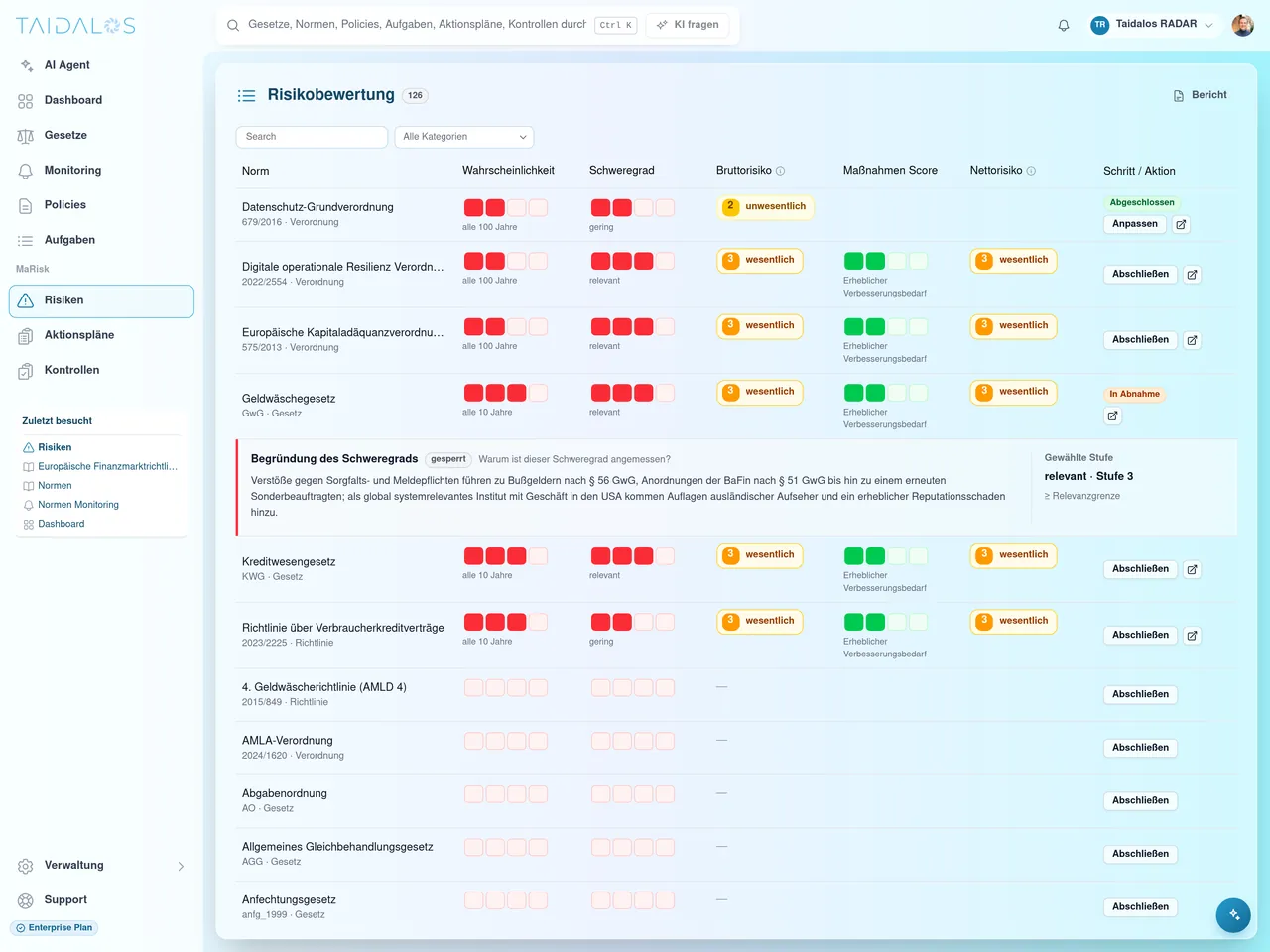Focus the Search field above Norm column
Viewport: 1270px width, 952px height.
pos(312,137)
